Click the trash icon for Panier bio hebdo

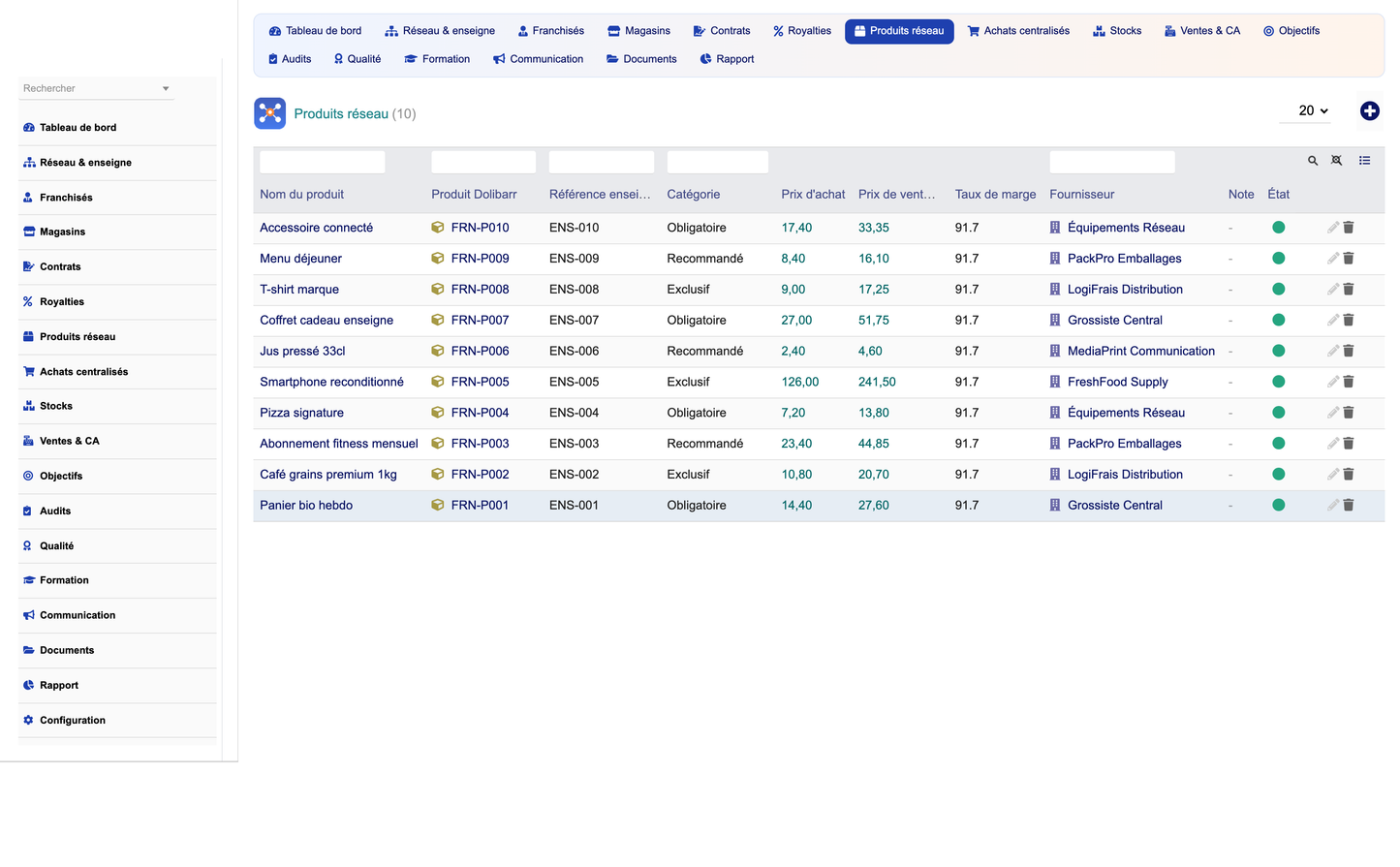[1349, 506]
